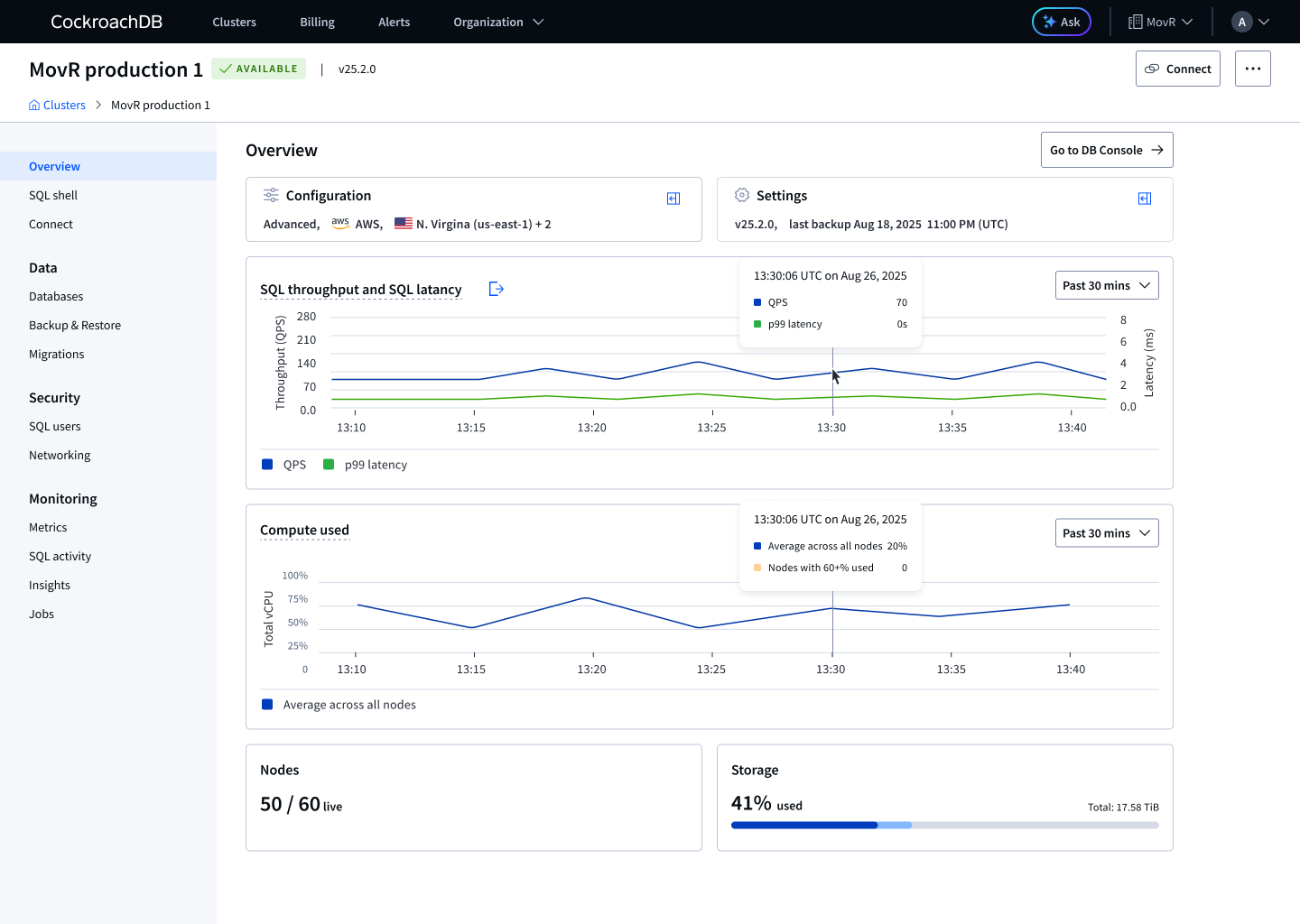This screenshot has height=924, width=1300.
Task: Click the Configuration panel collapse icon
Action: [673, 199]
